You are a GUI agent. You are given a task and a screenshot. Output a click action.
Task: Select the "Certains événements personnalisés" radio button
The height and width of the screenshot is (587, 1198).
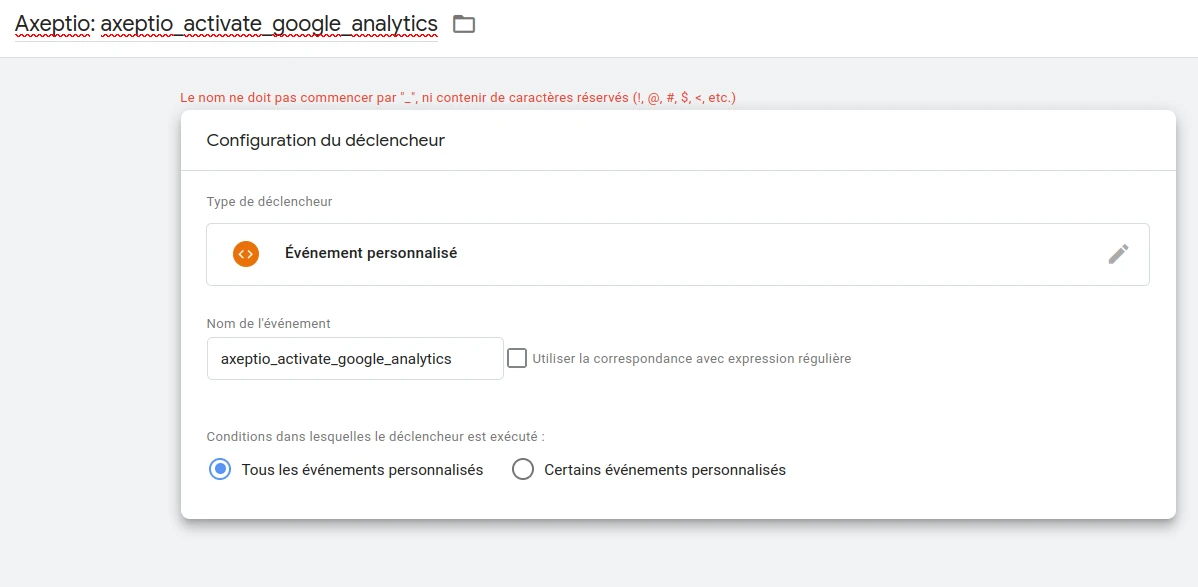(523, 469)
